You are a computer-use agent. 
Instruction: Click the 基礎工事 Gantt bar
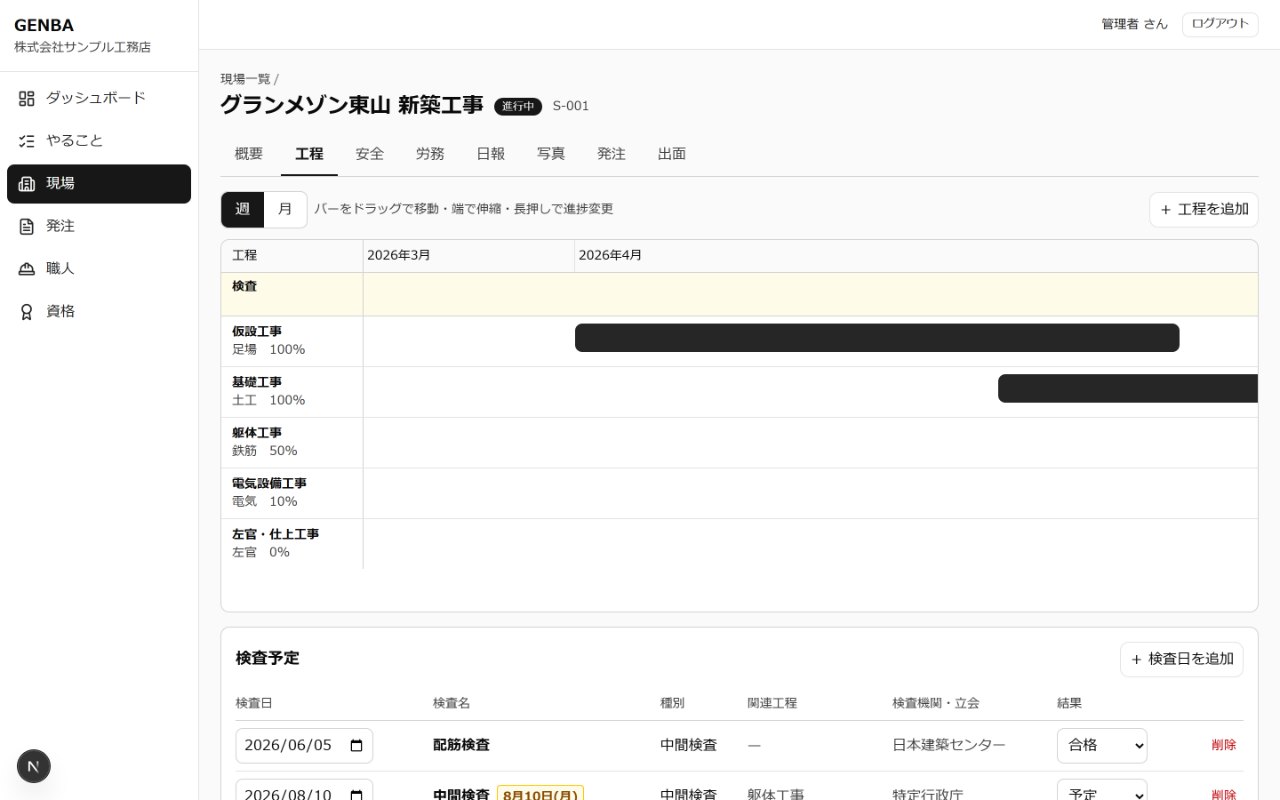1128,388
